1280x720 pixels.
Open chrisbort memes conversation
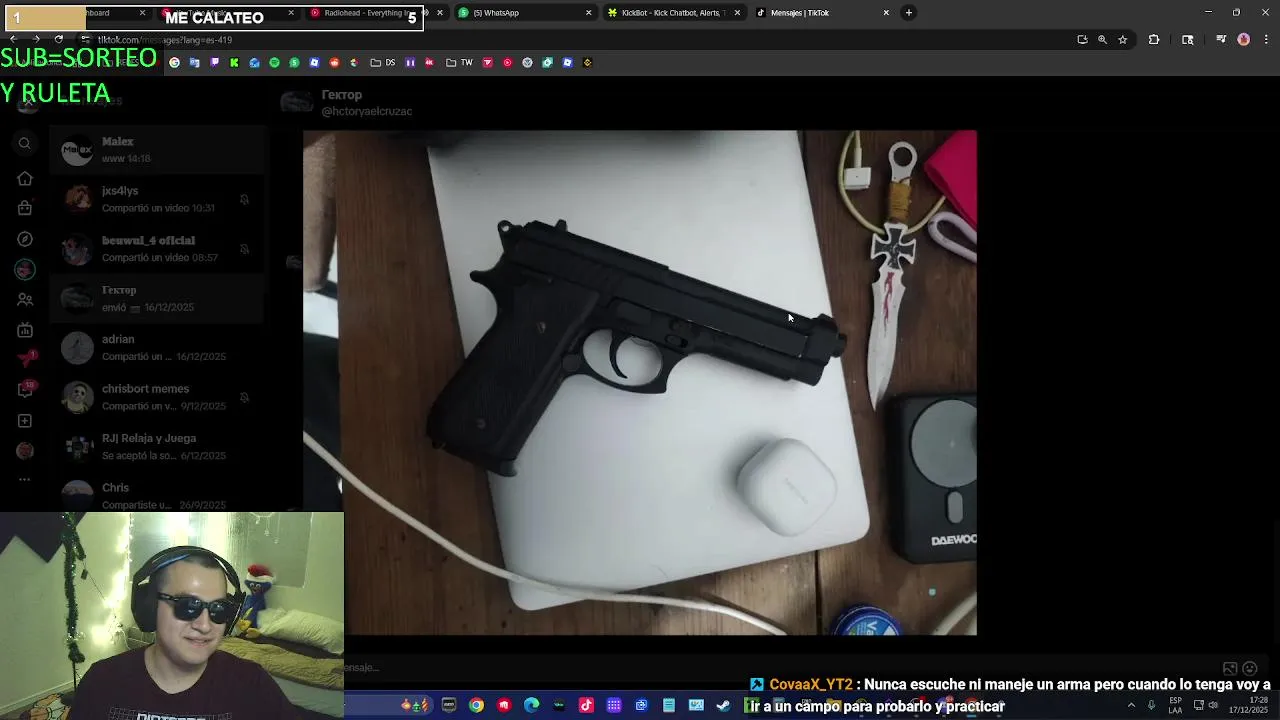point(157,398)
